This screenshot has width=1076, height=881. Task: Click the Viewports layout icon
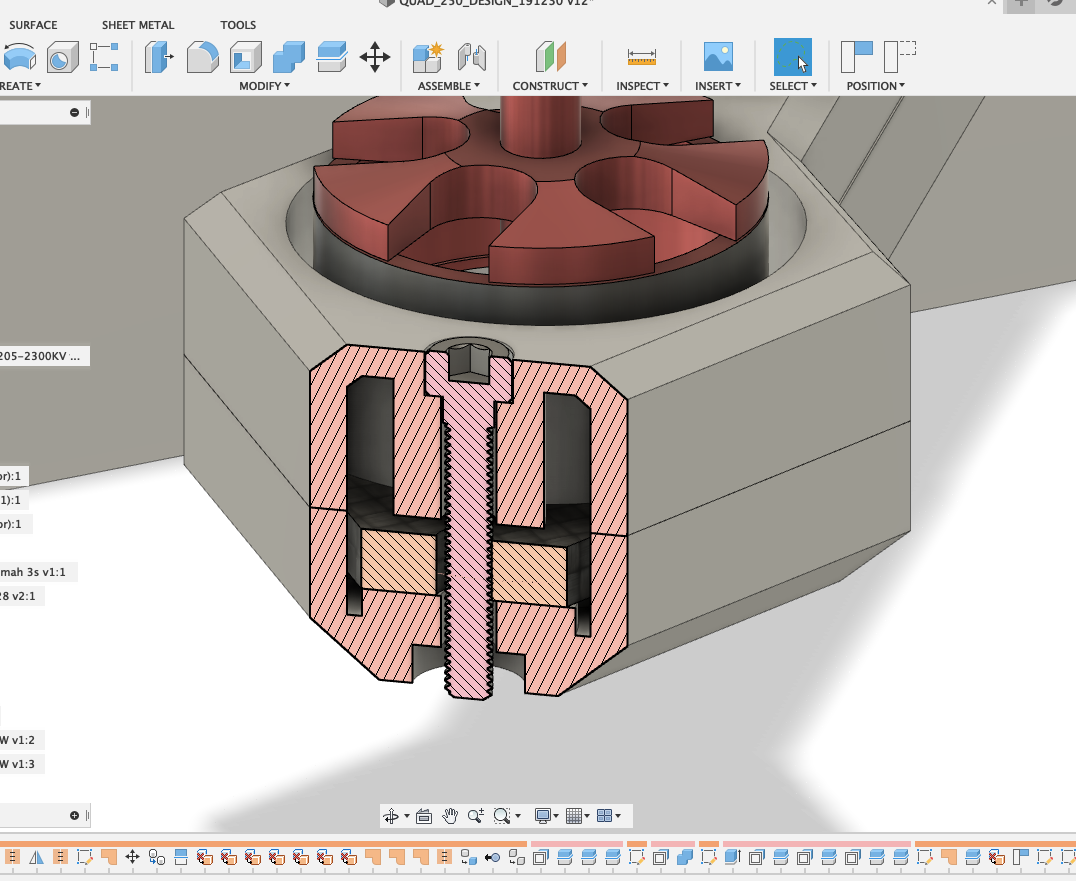(605, 816)
